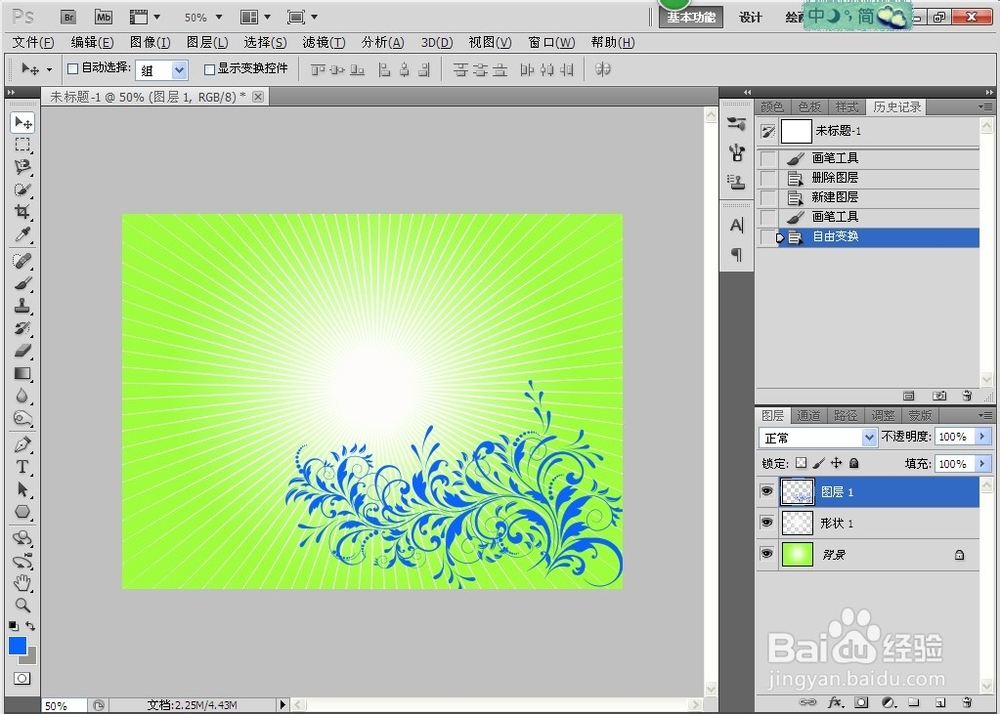Select the 设计 workspace button
This screenshot has height=714, width=1000.
click(x=751, y=17)
